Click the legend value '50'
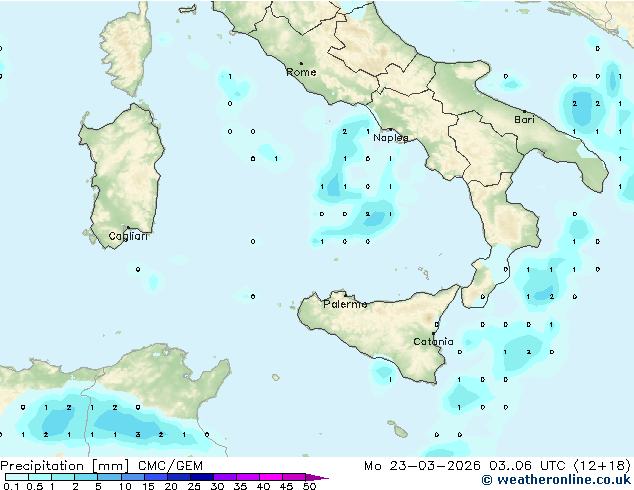634x490 pixels. pos(309,486)
